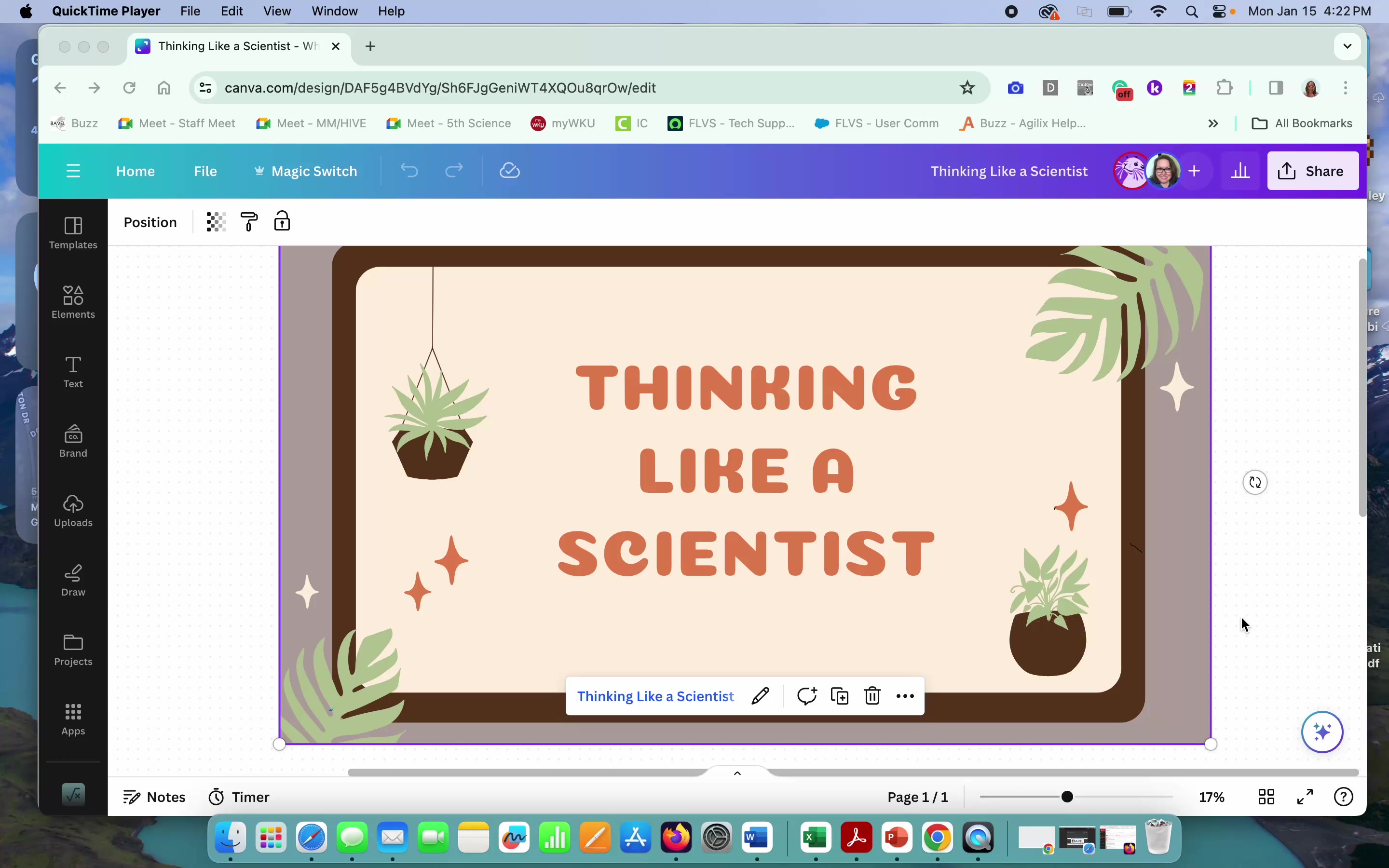Click the Share button
Viewport: 1389px width, 868px height.
point(1313,171)
